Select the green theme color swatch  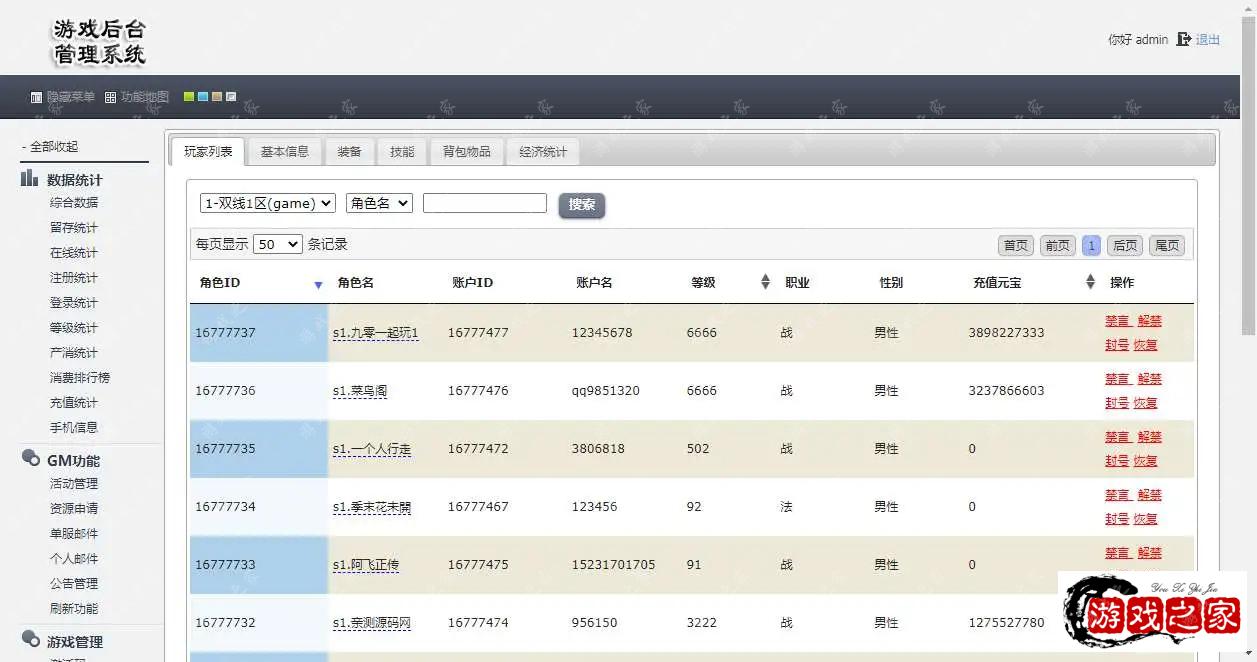coord(189,97)
